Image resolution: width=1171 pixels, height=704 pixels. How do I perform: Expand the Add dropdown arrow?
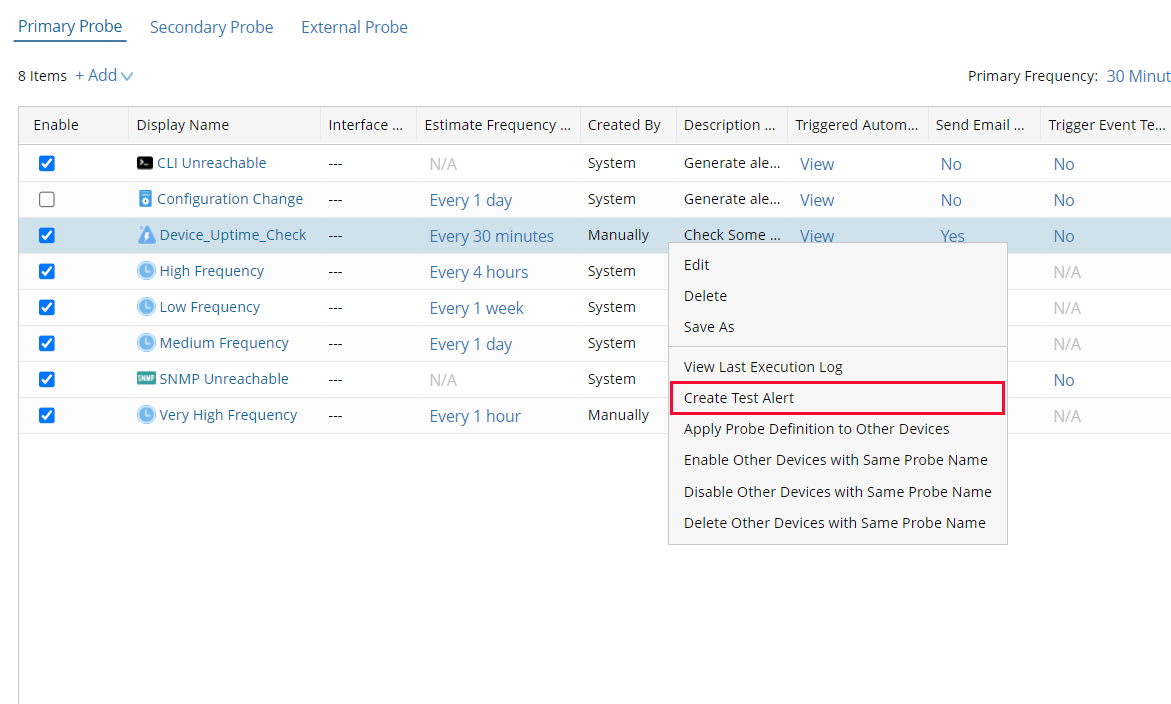[x=126, y=75]
